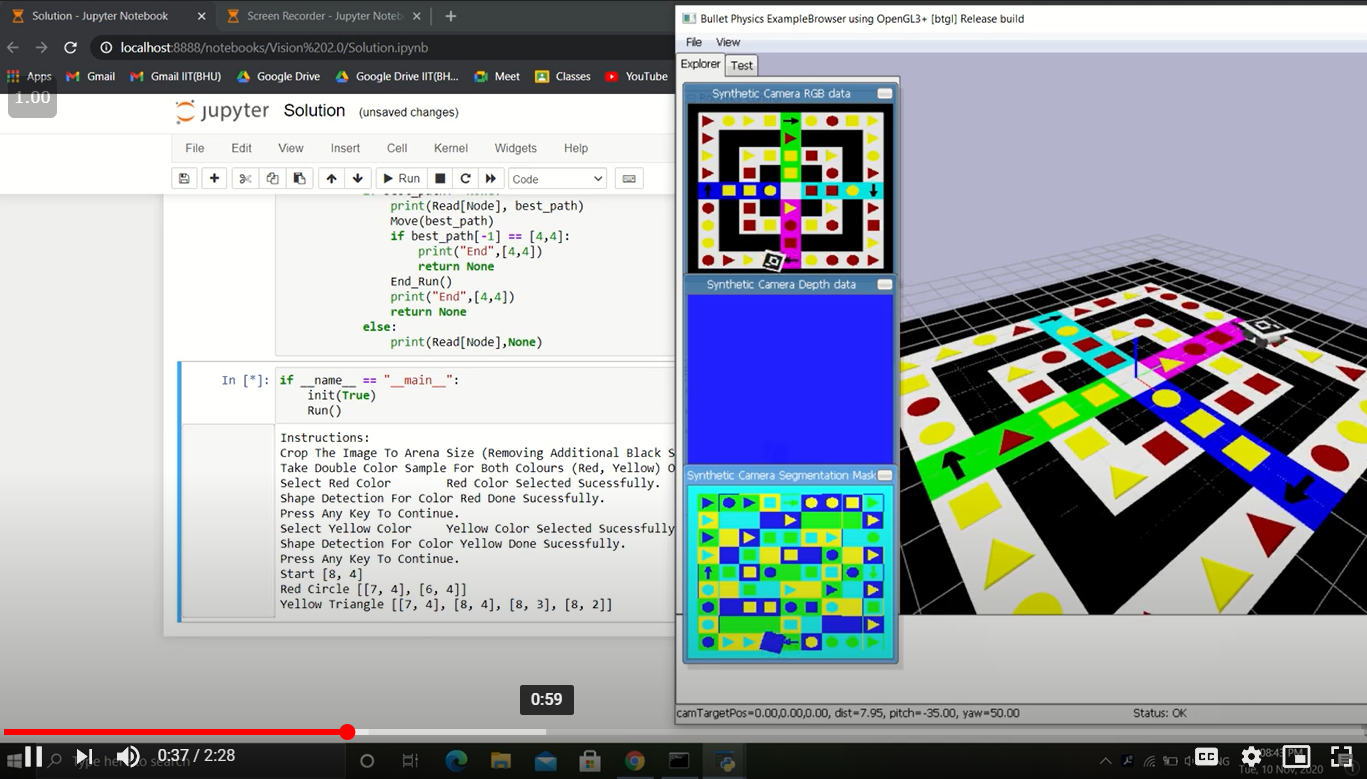Switch to the Test tab
The width and height of the screenshot is (1367, 779).
point(741,66)
